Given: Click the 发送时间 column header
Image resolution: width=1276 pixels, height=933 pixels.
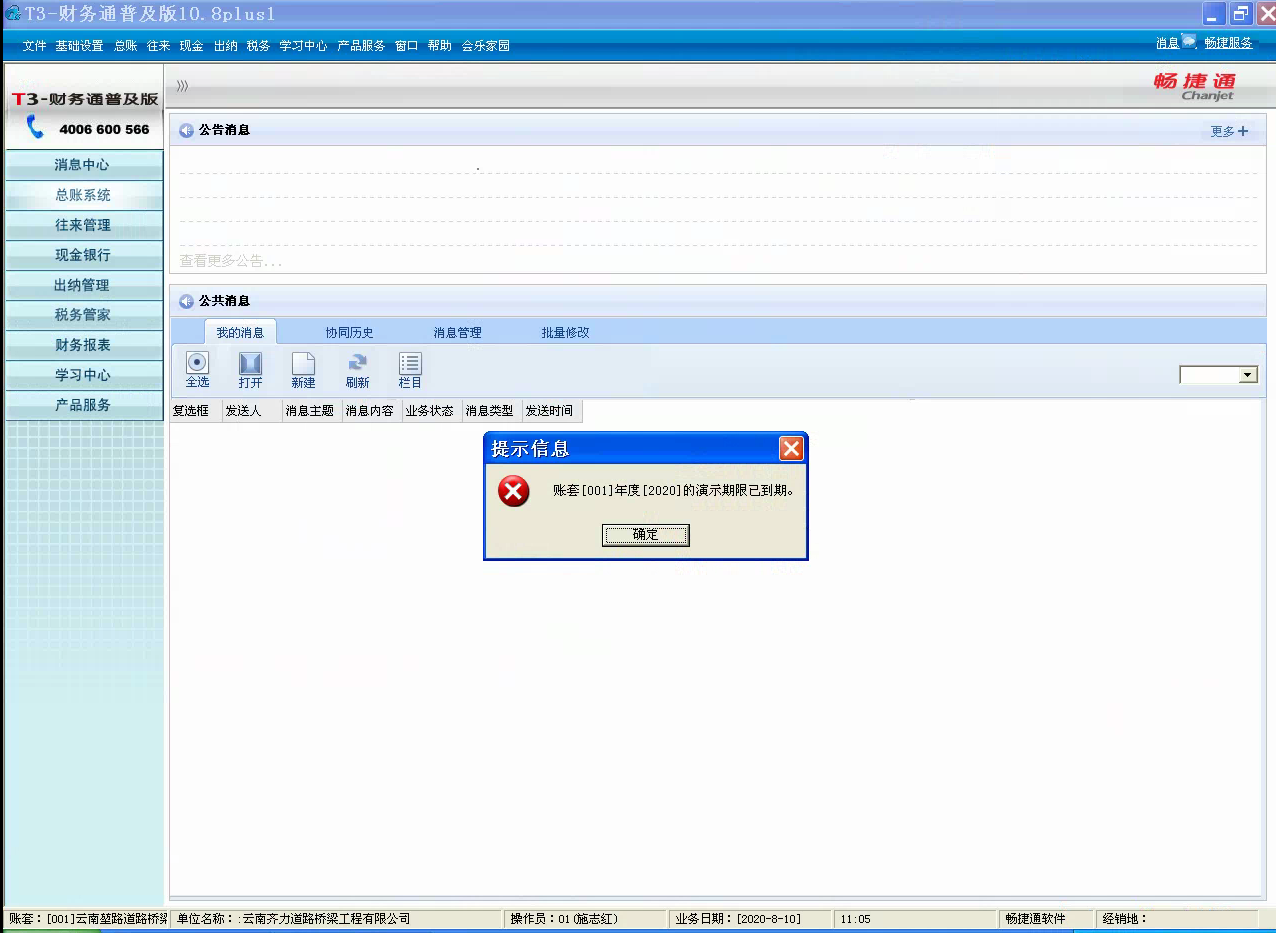Looking at the screenshot, I should (x=552, y=411).
